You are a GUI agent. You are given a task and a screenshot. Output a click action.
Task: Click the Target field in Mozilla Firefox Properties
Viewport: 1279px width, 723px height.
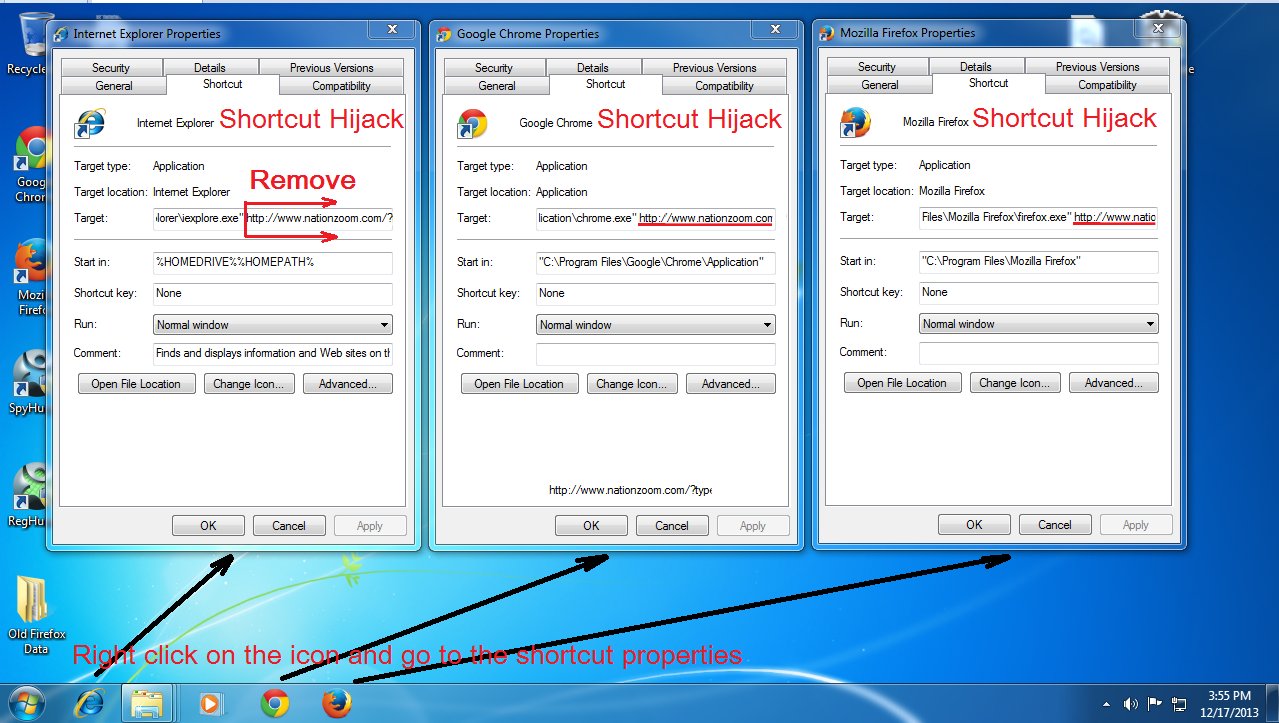(x=1039, y=217)
